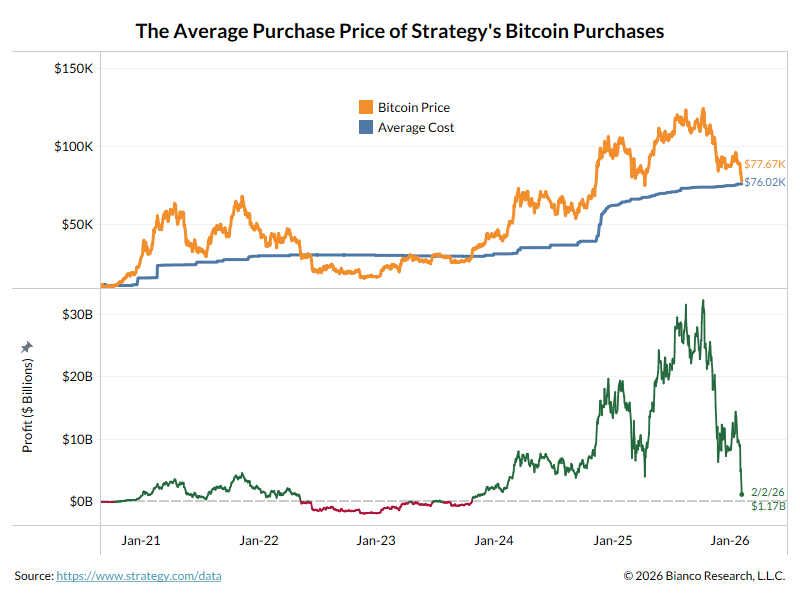This screenshot has width=800, height=600.
Task: Click the $1.17B profit annotation
Action: pos(768,506)
